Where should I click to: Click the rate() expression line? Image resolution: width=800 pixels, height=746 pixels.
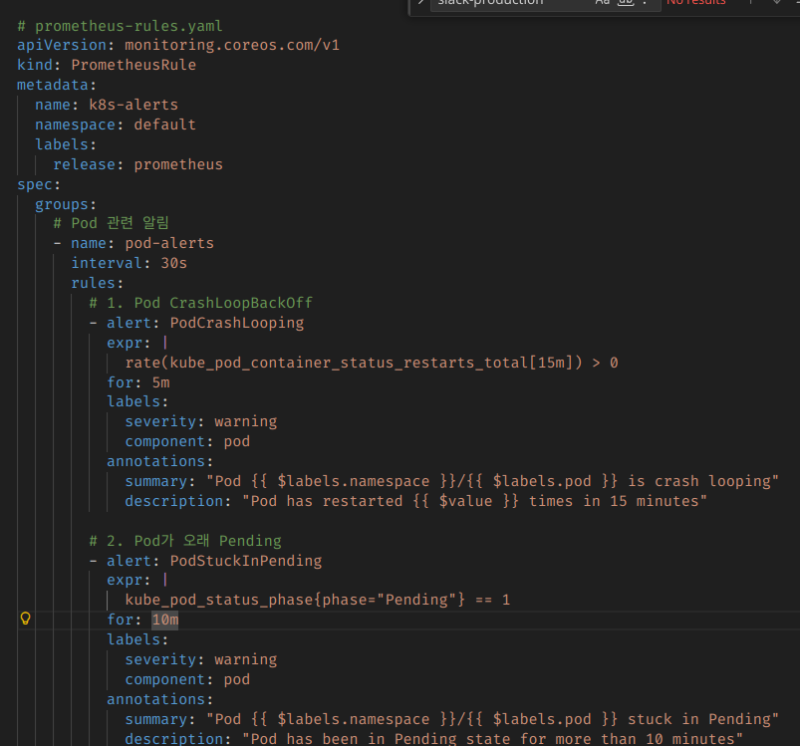[x=370, y=362]
